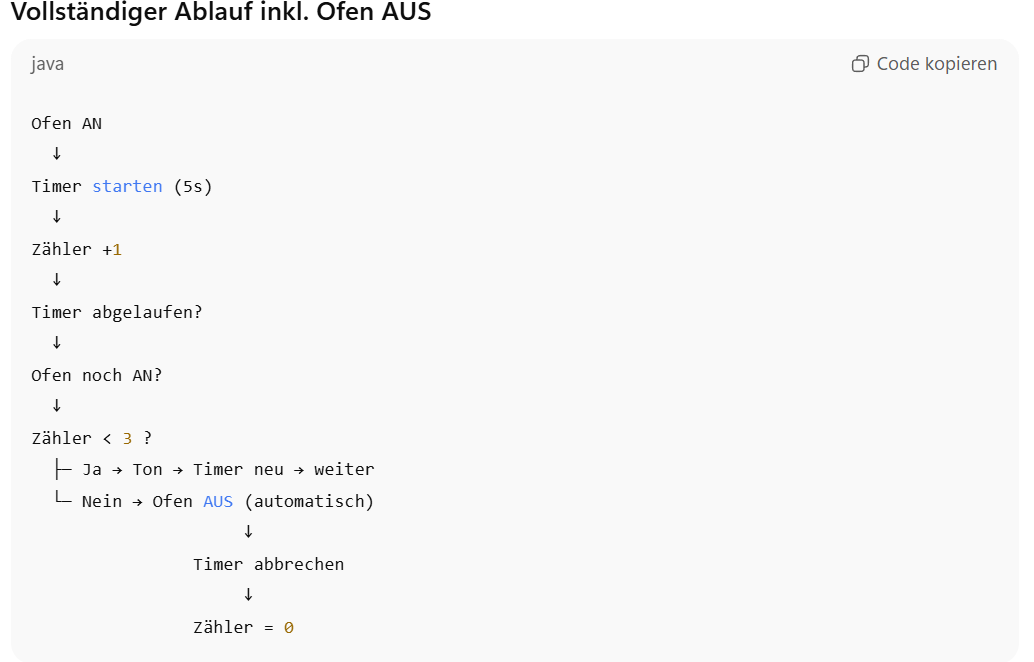1034x662 pixels.
Task: Click the first code line Ofen AN
Action: click(x=66, y=124)
